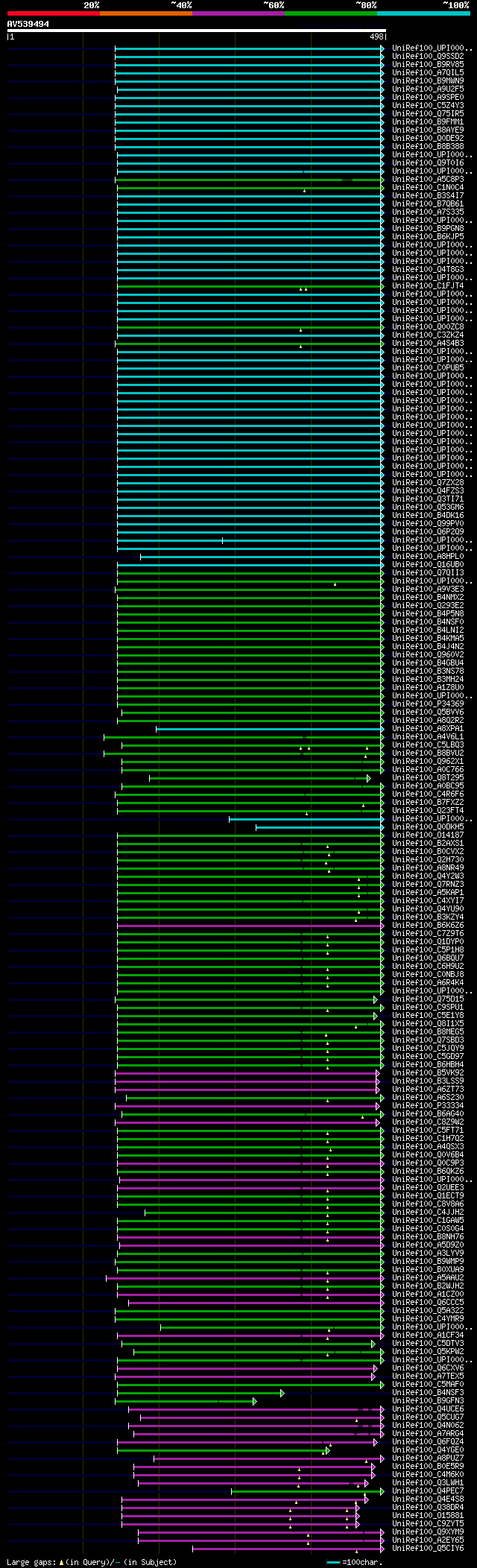Click the Large gaps legend text
477x1568 pixels.
click(92, 1562)
